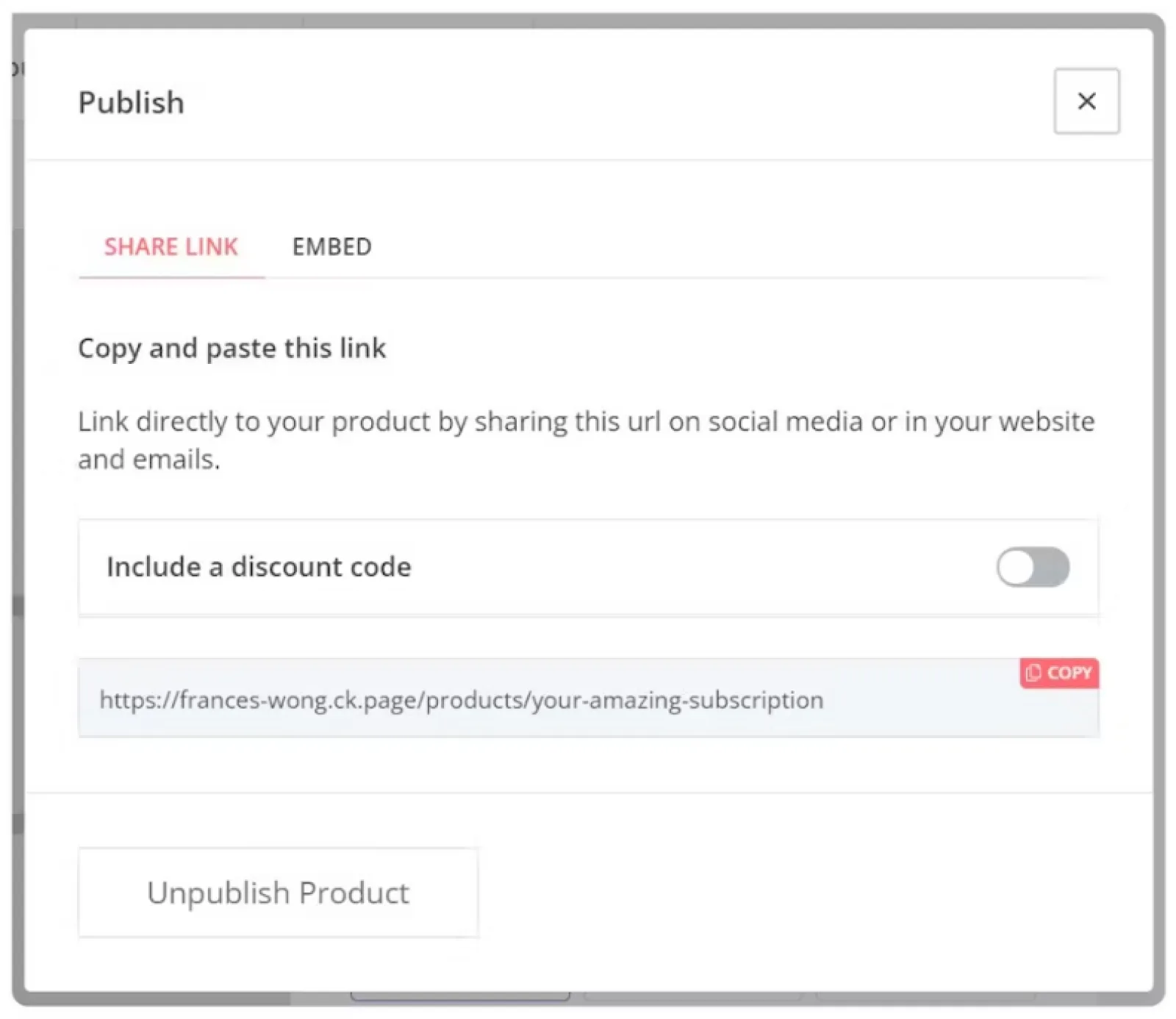1176x1019 pixels.
Task: Toggle the discount code switch on
Action: point(1032,567)
